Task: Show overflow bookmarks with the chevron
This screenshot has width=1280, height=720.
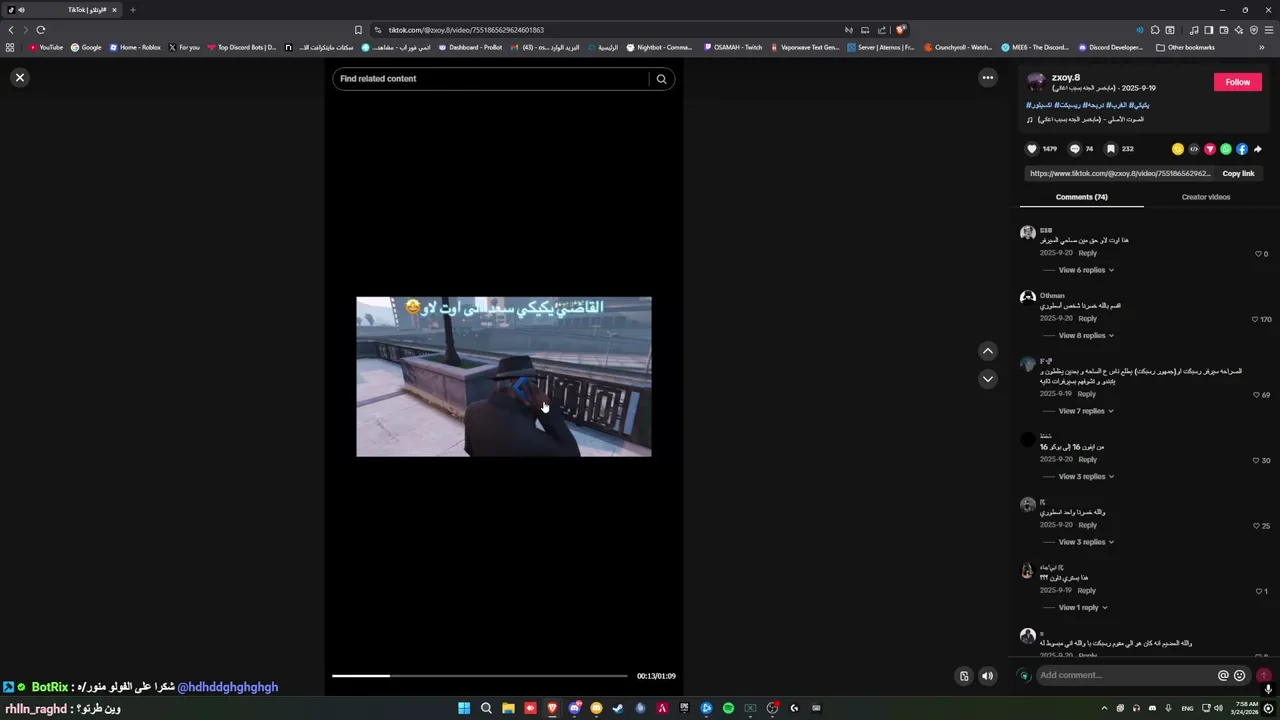Action: click(x=1262, y=47)
